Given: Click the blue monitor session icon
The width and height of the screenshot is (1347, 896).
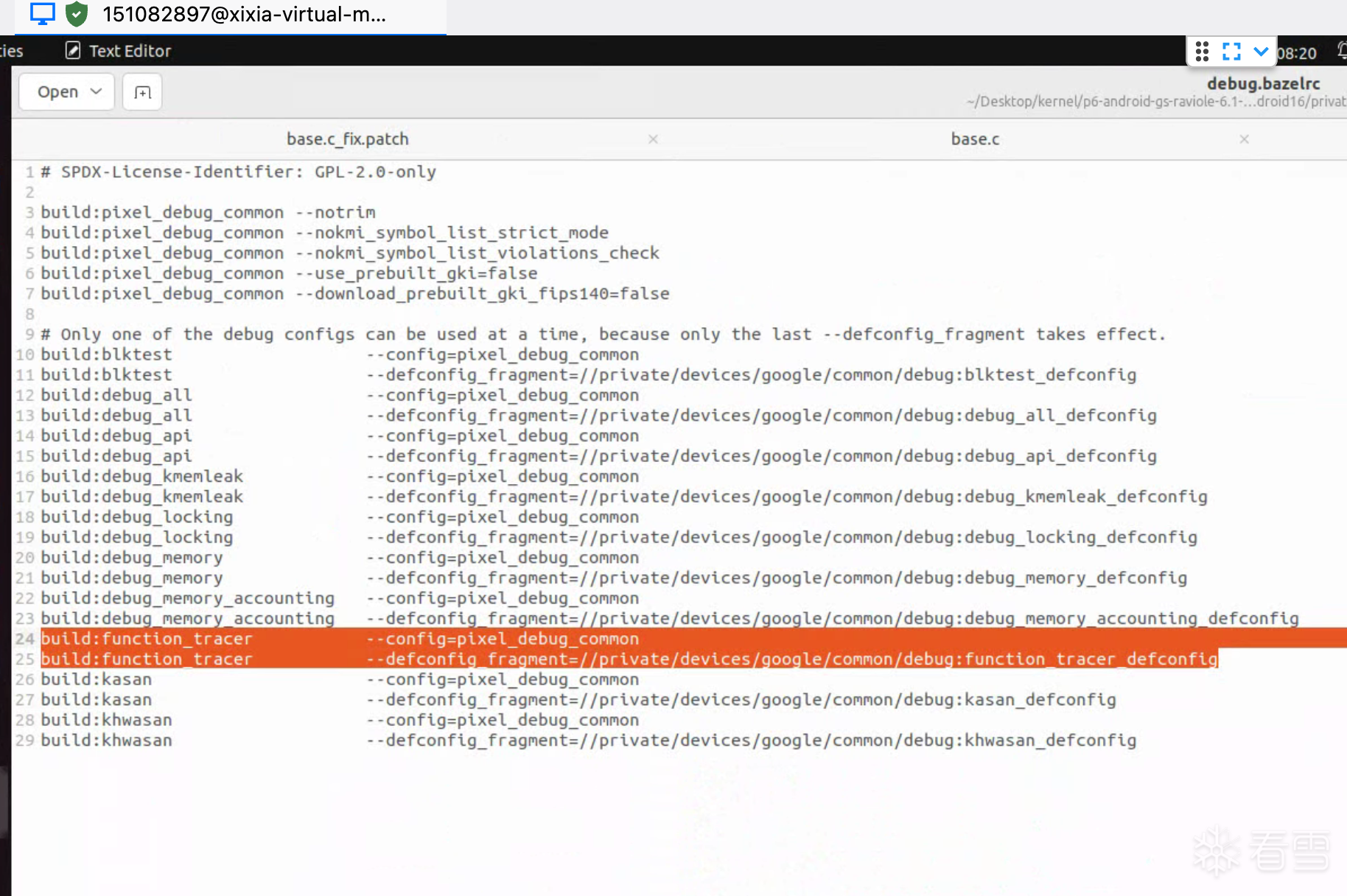Looking at the screenshot, I should [x=43, y=14].
